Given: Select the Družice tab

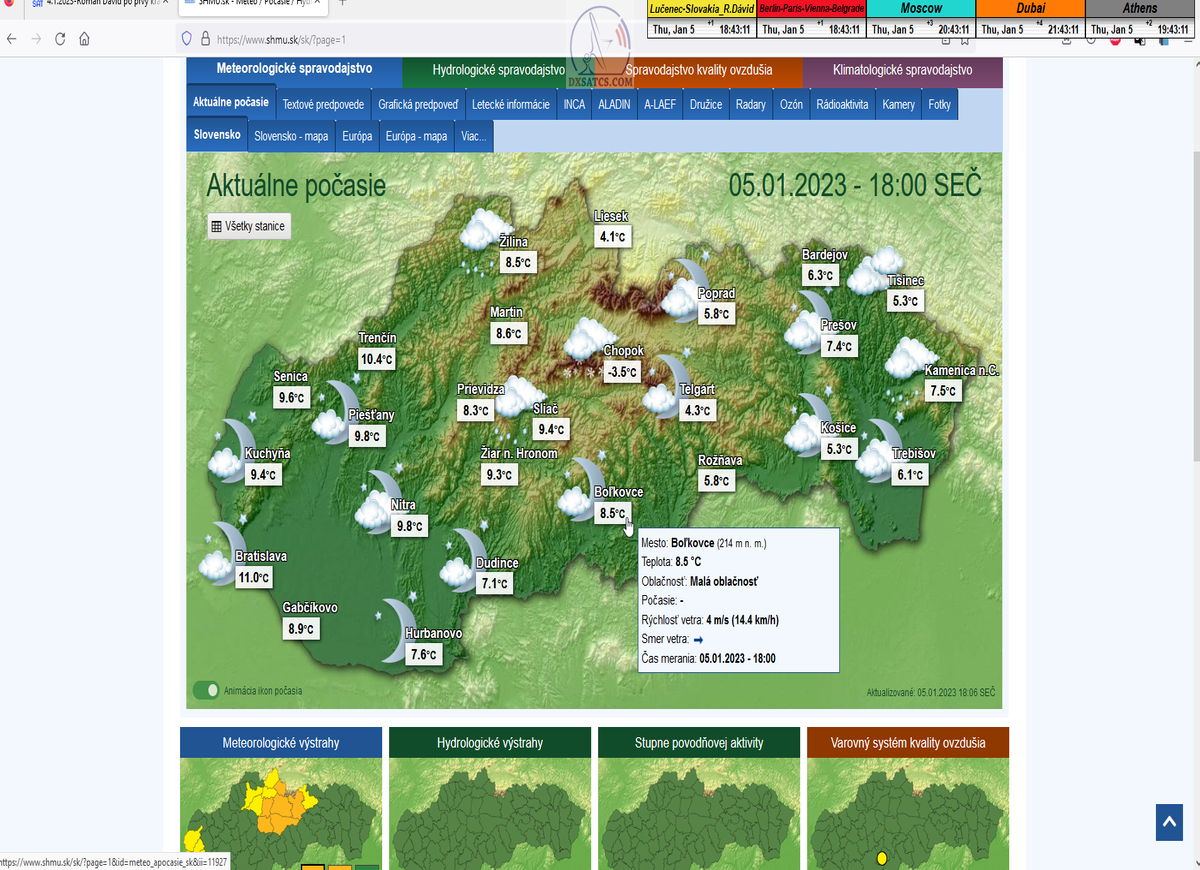Looking at the screenshot, I should click(706, 104).
